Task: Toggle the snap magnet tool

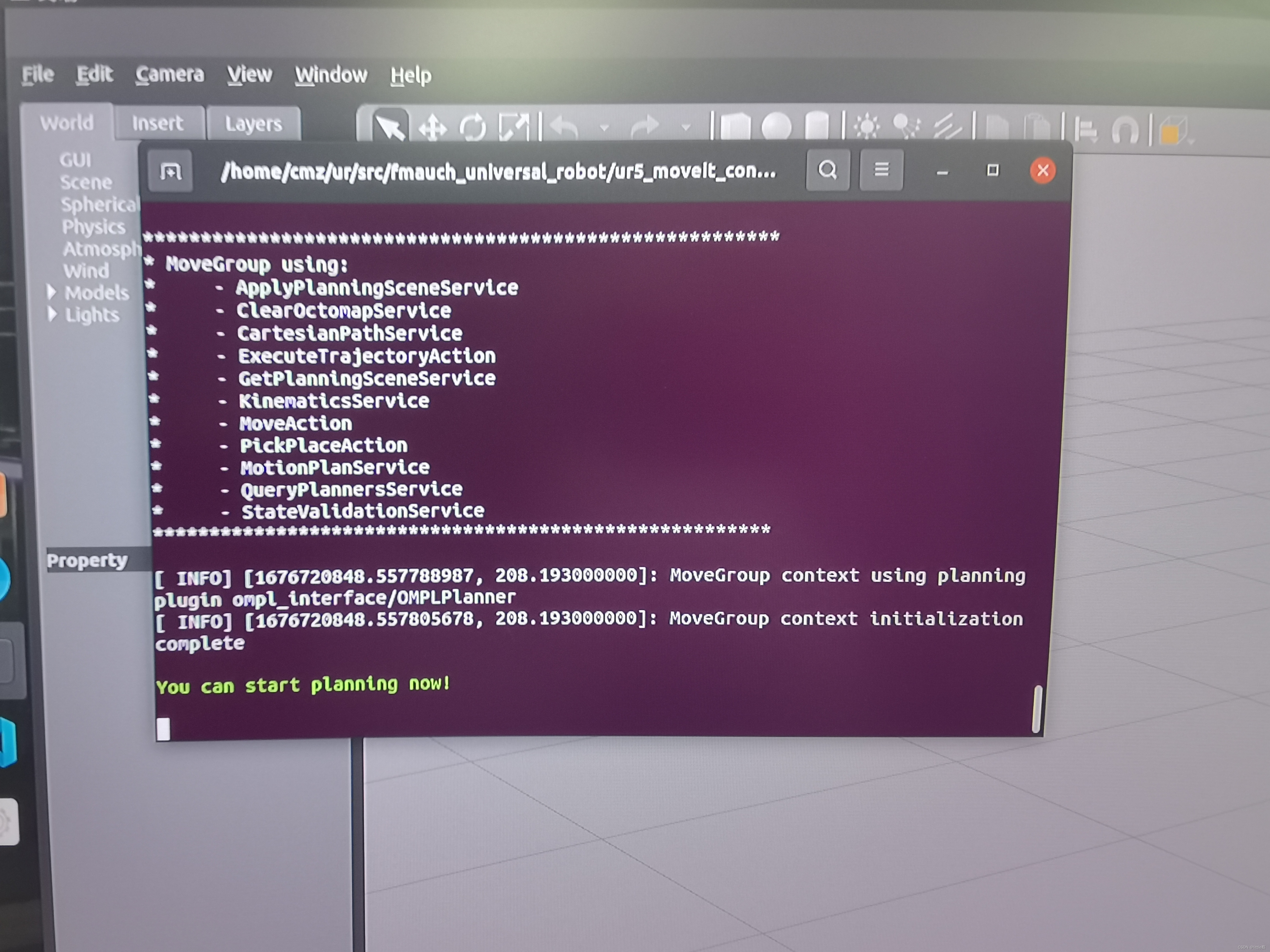Action: (x=1125, y=131)
